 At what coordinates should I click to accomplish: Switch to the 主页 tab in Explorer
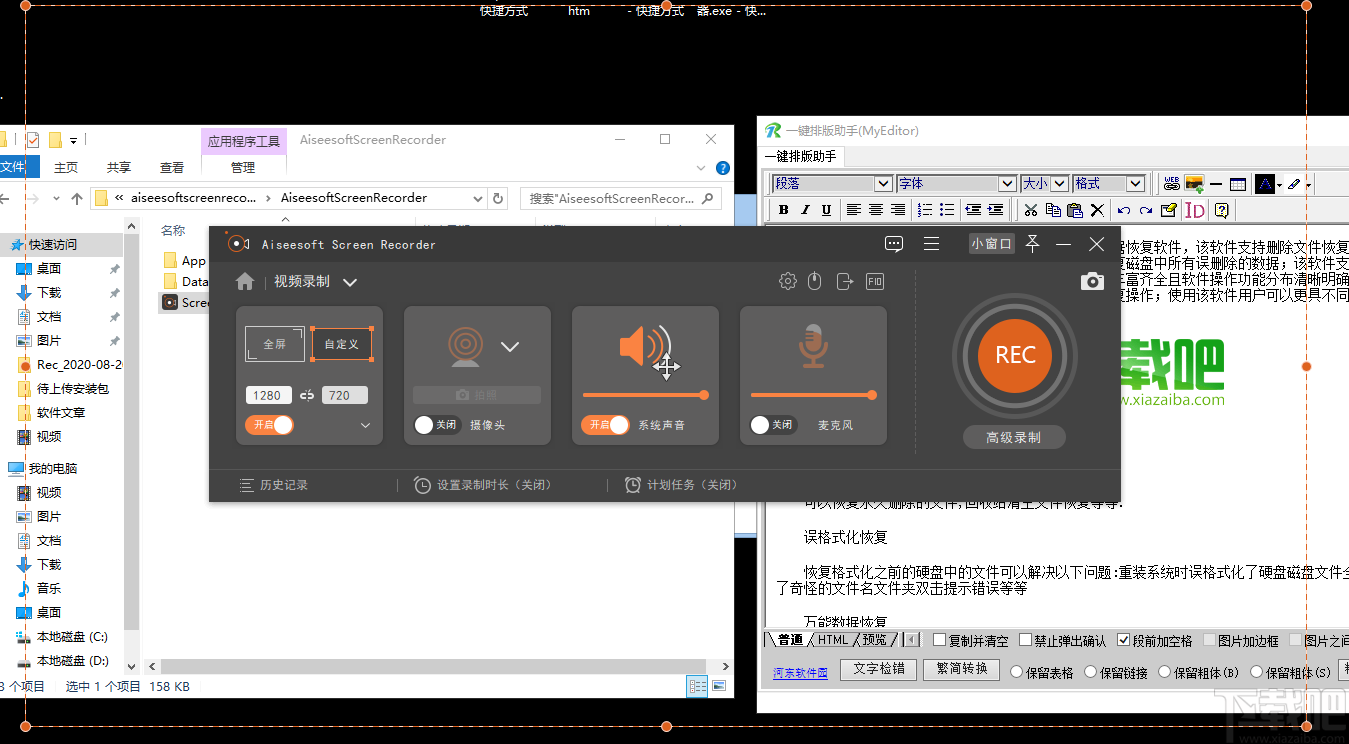point(66,168)
